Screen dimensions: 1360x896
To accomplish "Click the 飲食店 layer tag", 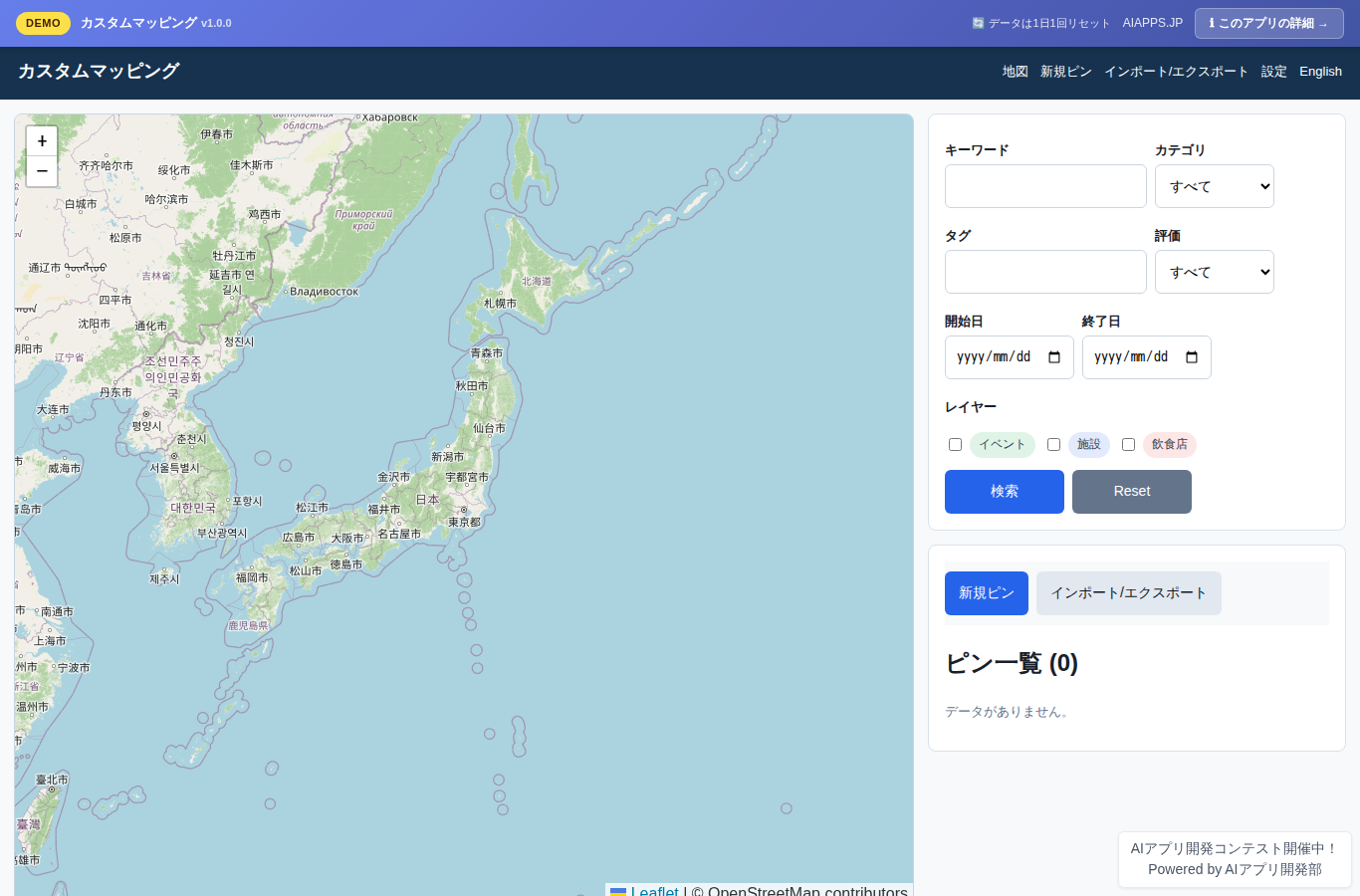I will 1170,445.
